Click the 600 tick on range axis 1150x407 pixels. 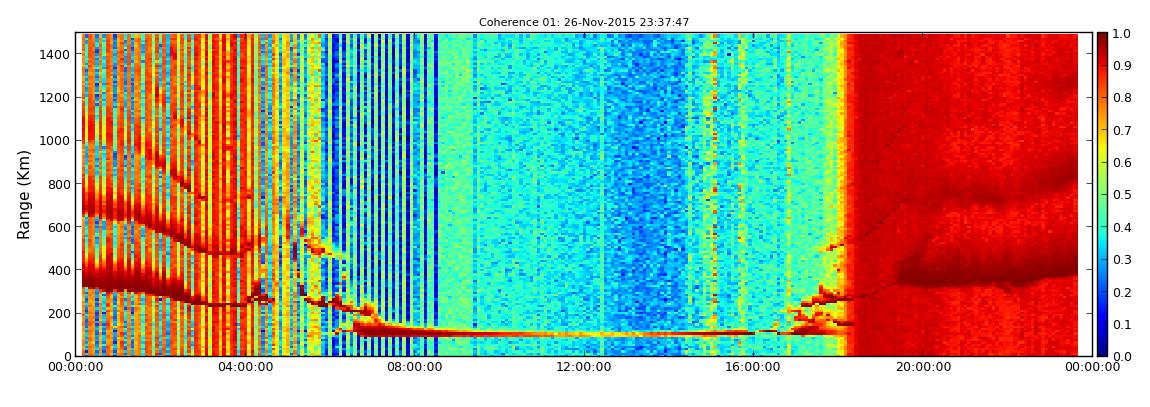(x=57, y=227)
